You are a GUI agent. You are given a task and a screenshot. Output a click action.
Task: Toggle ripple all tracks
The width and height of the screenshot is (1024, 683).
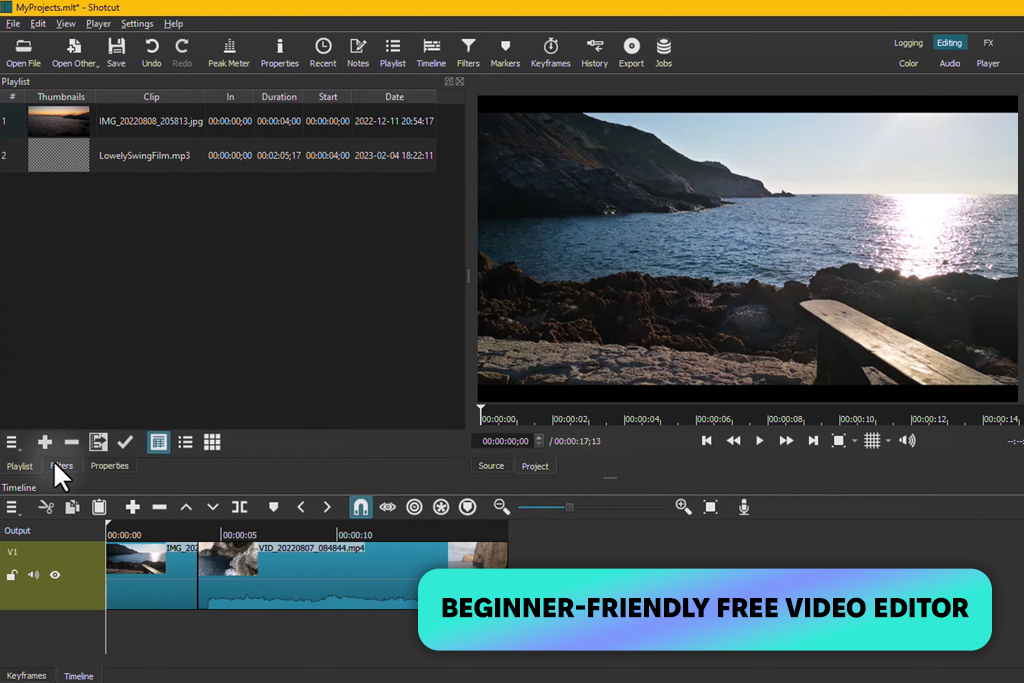click(x=441, y=507)
